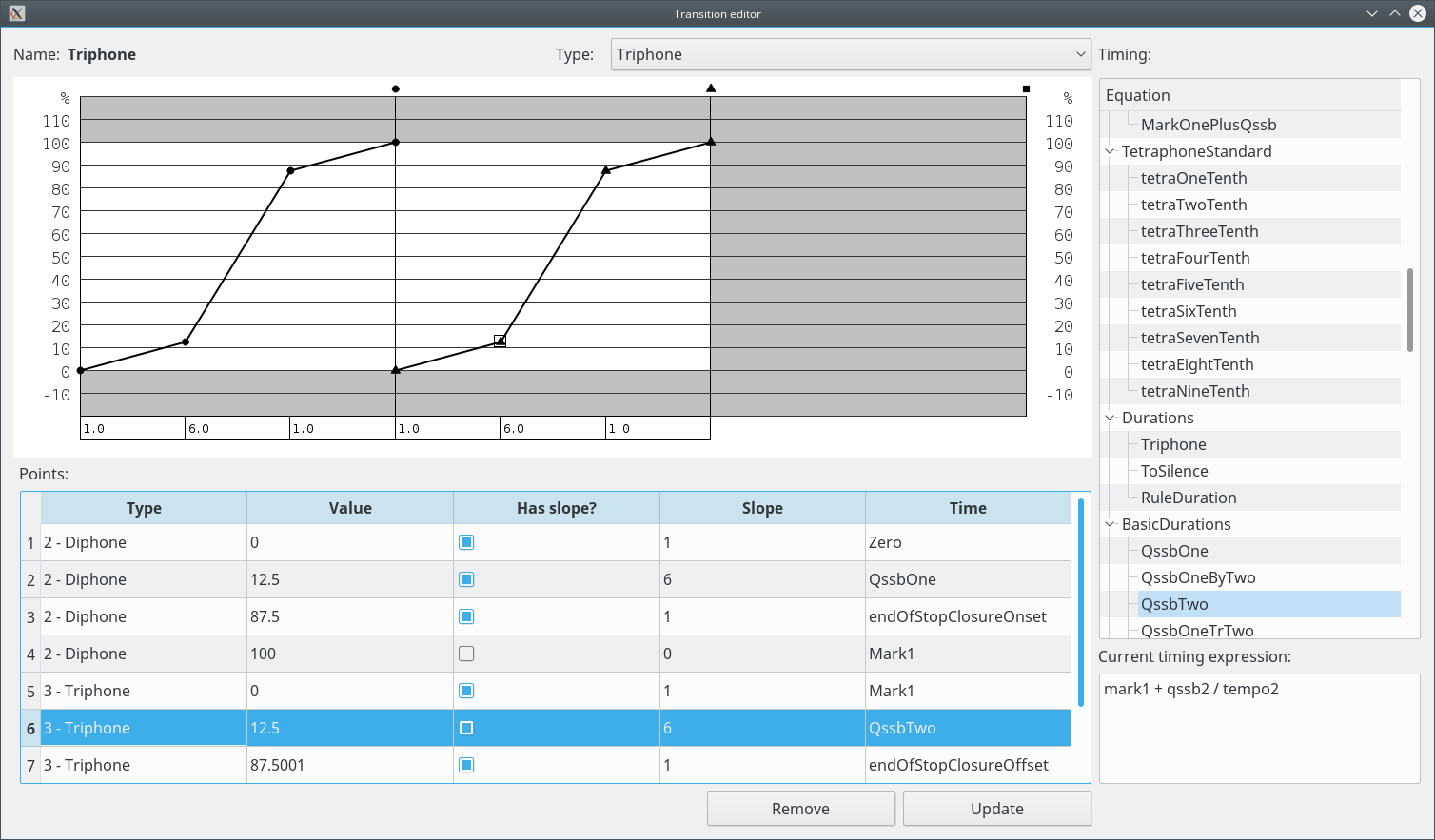This screenshot has height=840, width=1435.
Task: Click the QssbTwo time cell in row 6
Action: 968,728
